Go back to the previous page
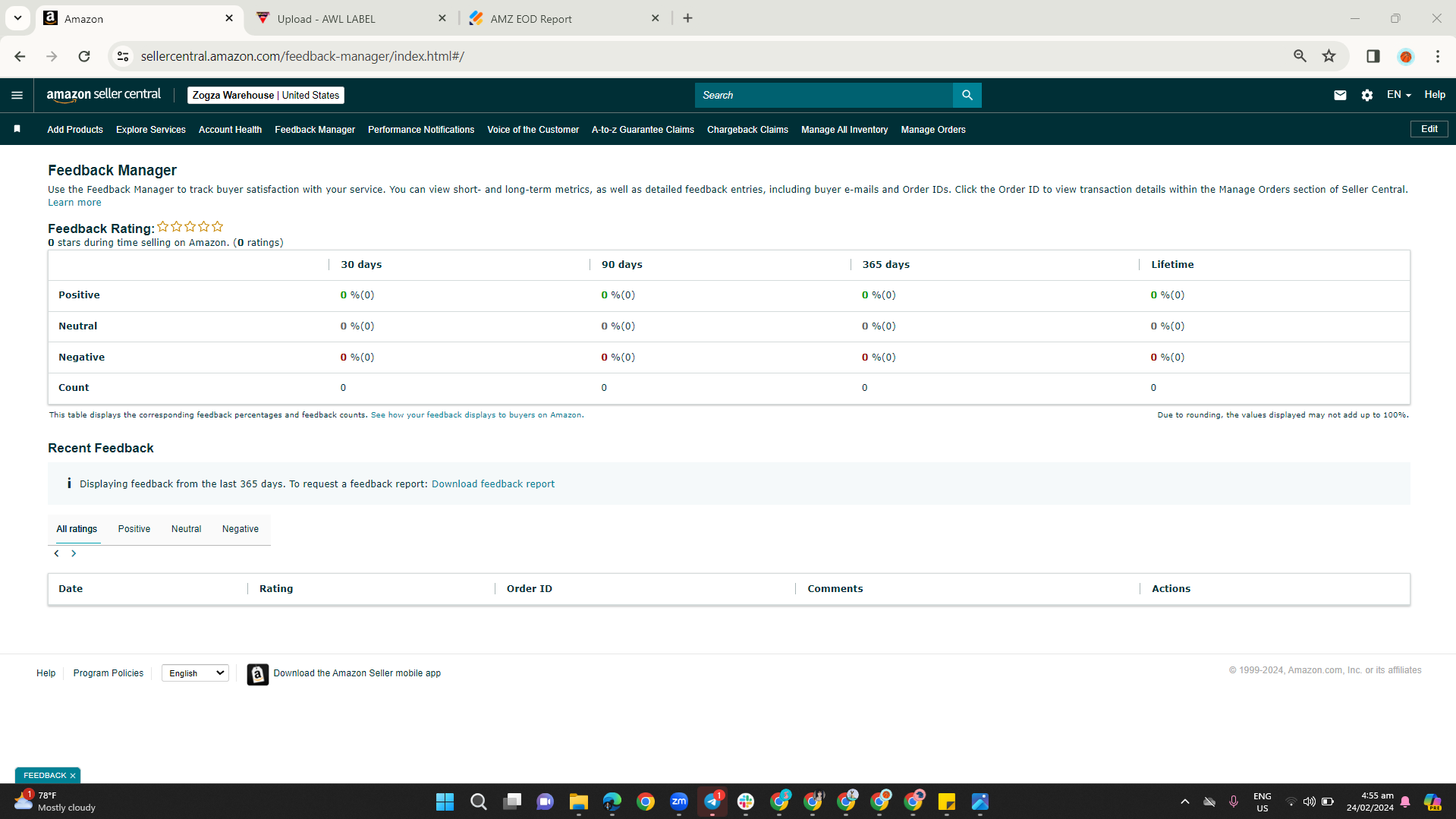Image resolution: width=1456 pixels, height=819 pixels. [x=20, y=56]
